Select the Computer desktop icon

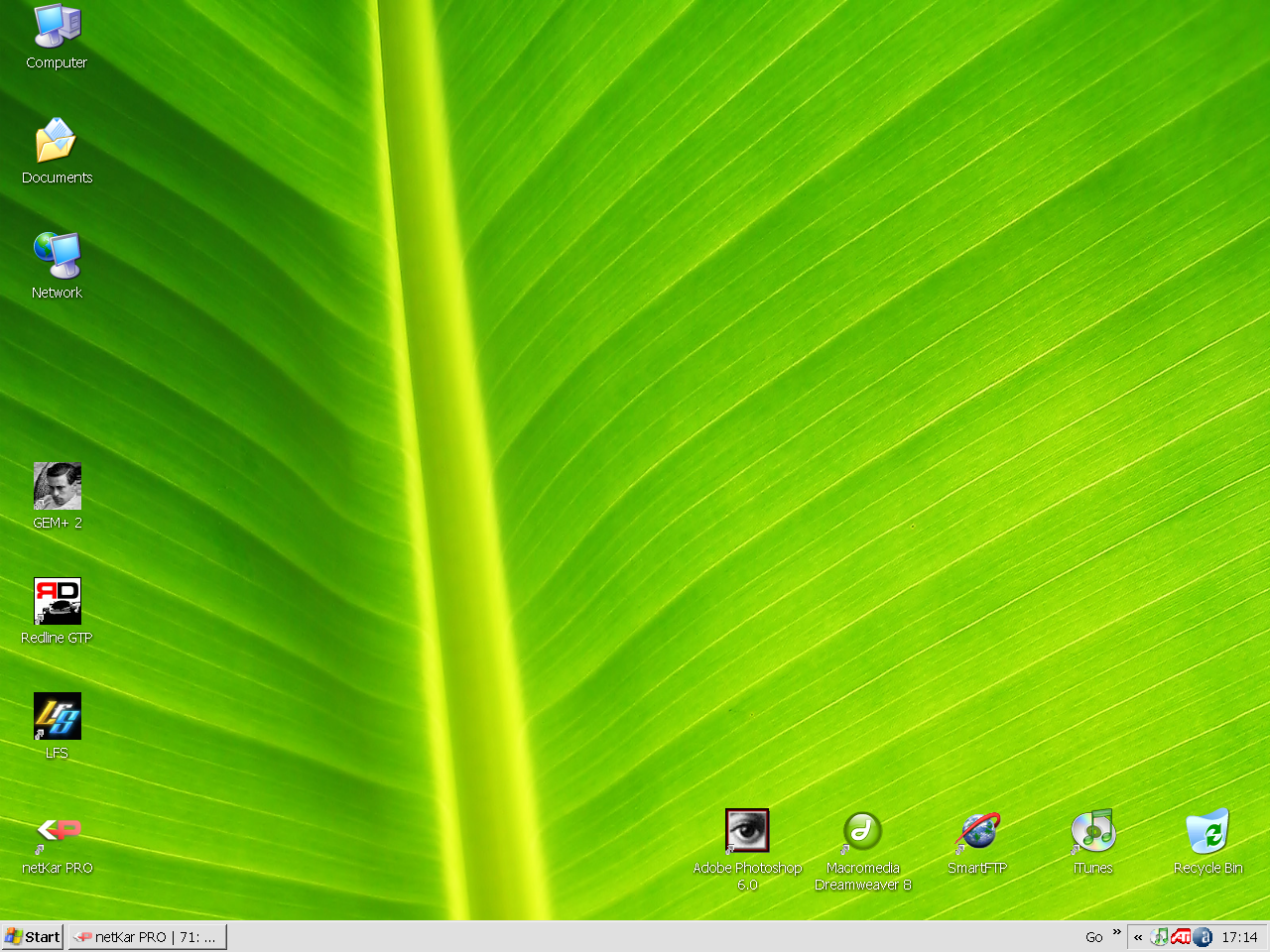(57, 27)
